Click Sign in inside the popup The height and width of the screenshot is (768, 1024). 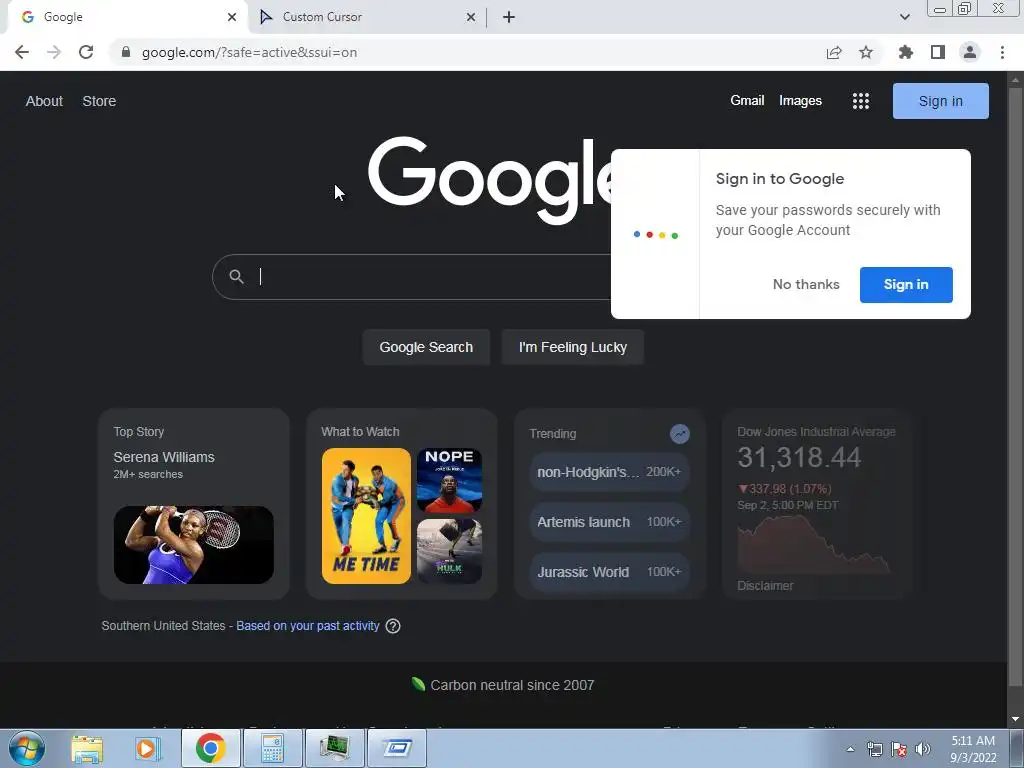click(906, 285)
